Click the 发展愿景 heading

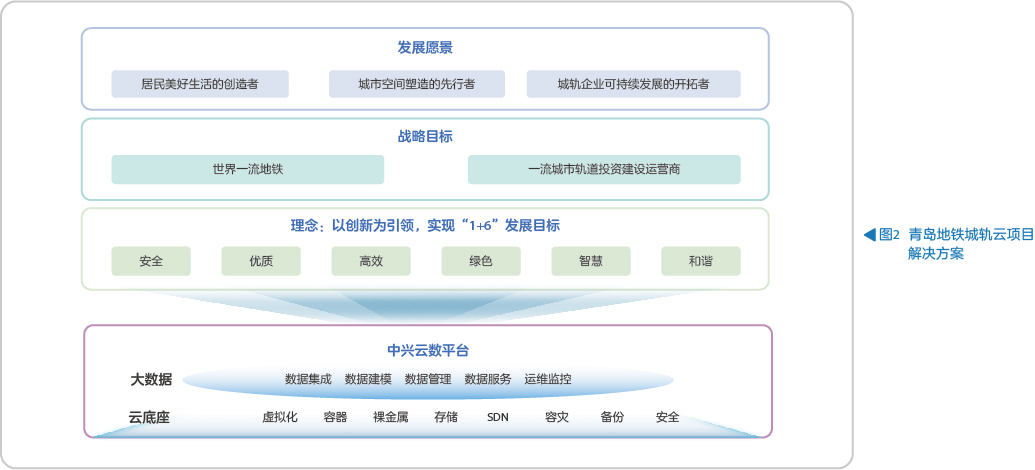[425, 48]
